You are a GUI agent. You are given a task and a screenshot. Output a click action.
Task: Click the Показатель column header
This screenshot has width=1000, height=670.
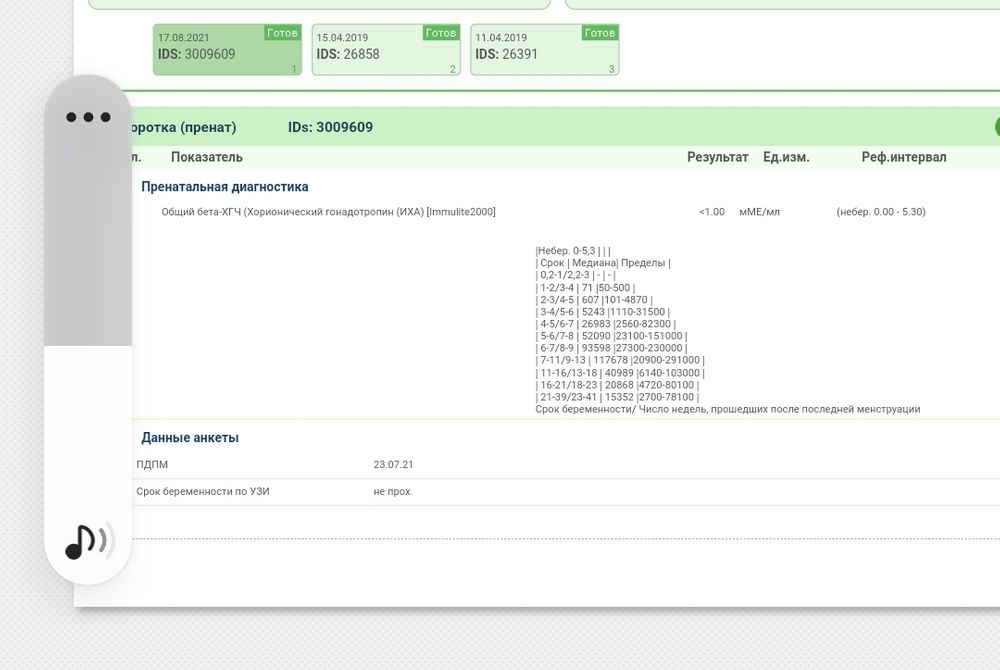coord(207,157)
